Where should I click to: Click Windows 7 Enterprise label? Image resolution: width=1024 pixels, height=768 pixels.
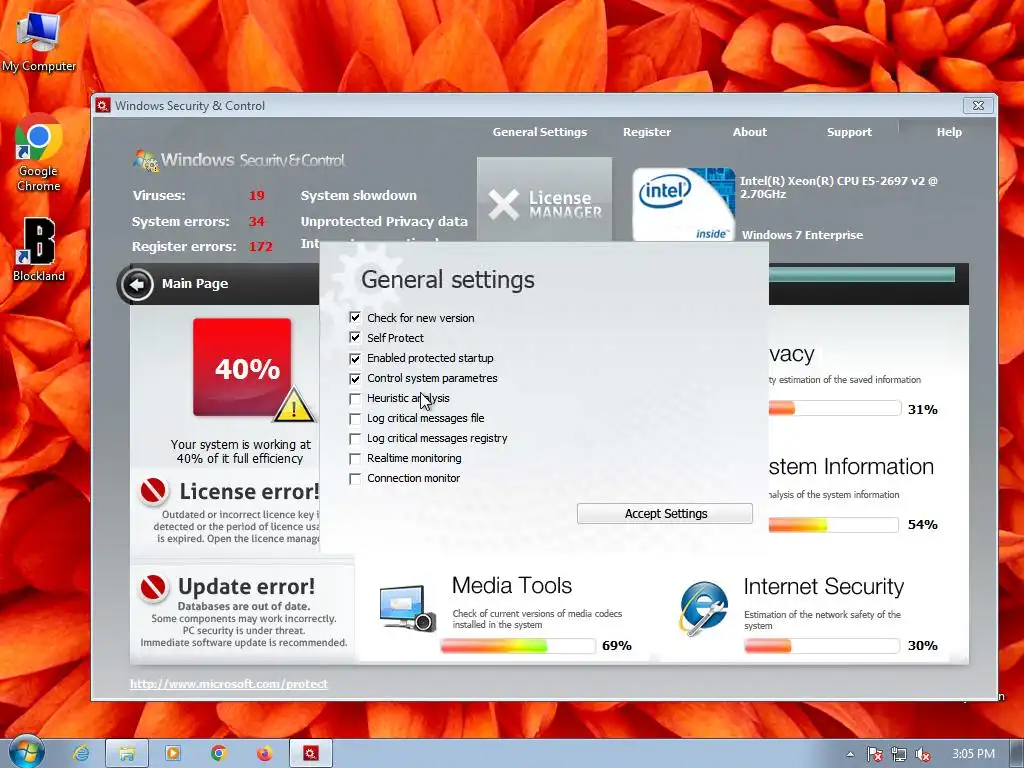pos(802,235)
